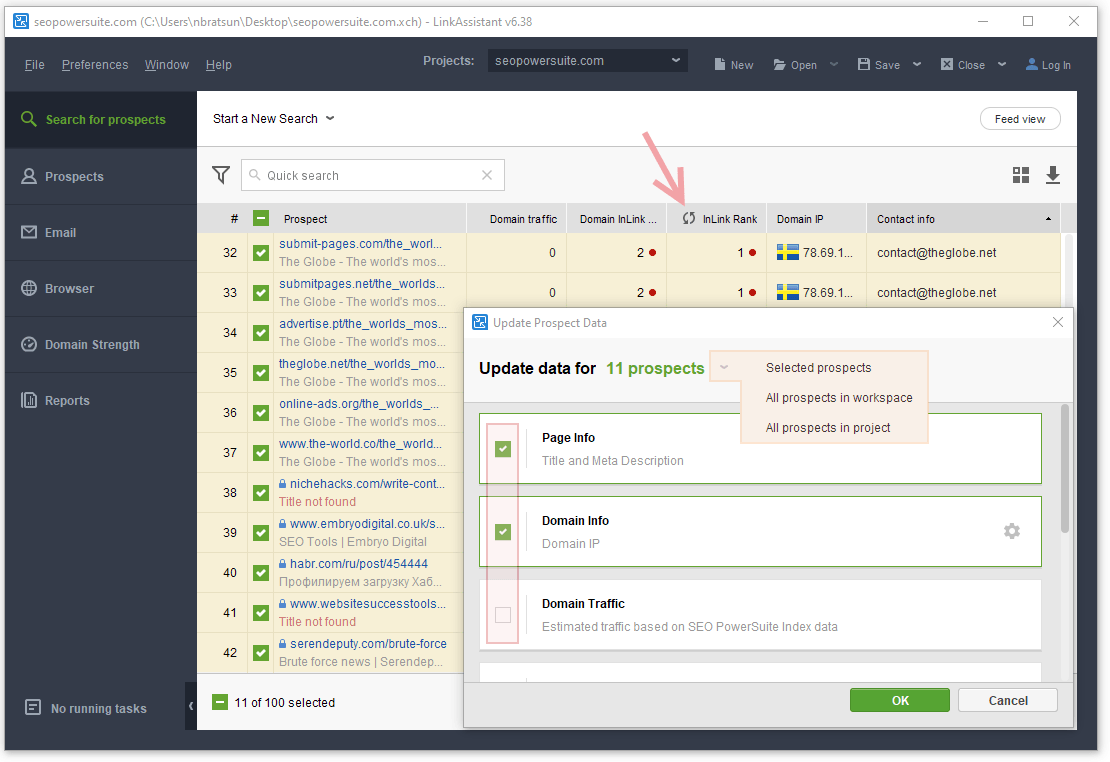Select All prospects in workspace option
1110x762 pixels.
(x=838, y=398)
